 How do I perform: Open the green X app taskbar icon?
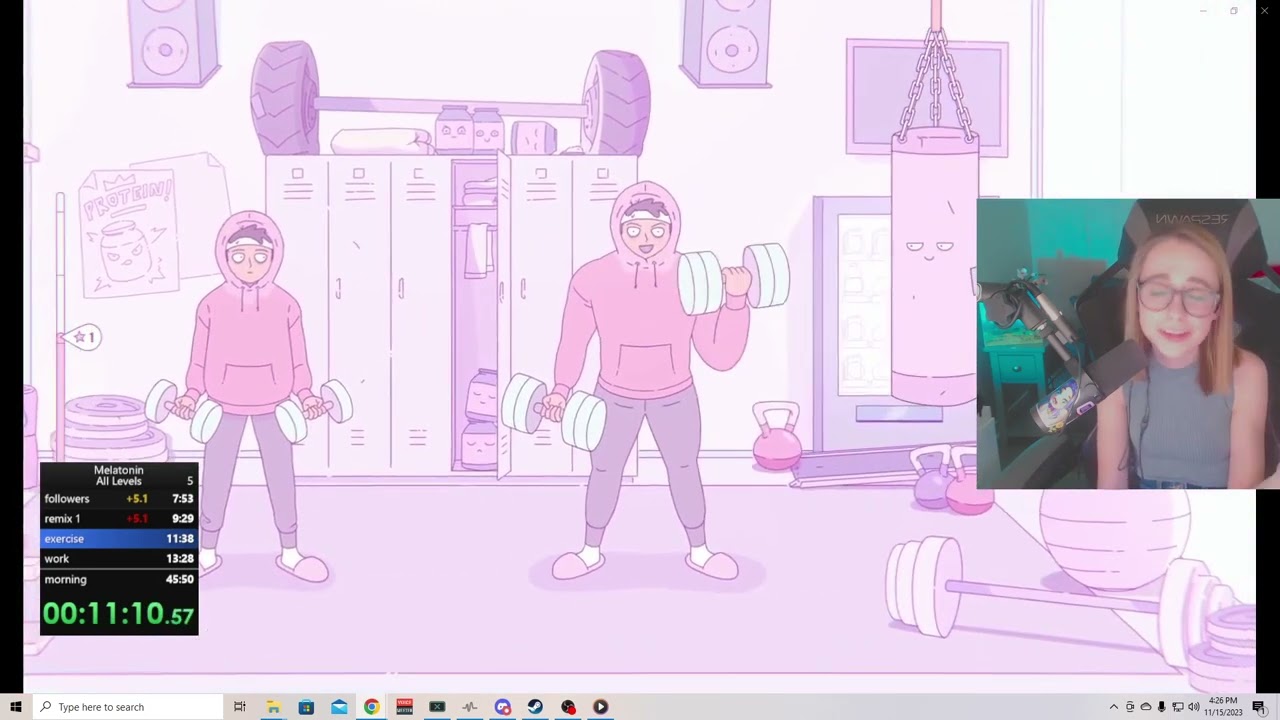(x=437, y=707)
